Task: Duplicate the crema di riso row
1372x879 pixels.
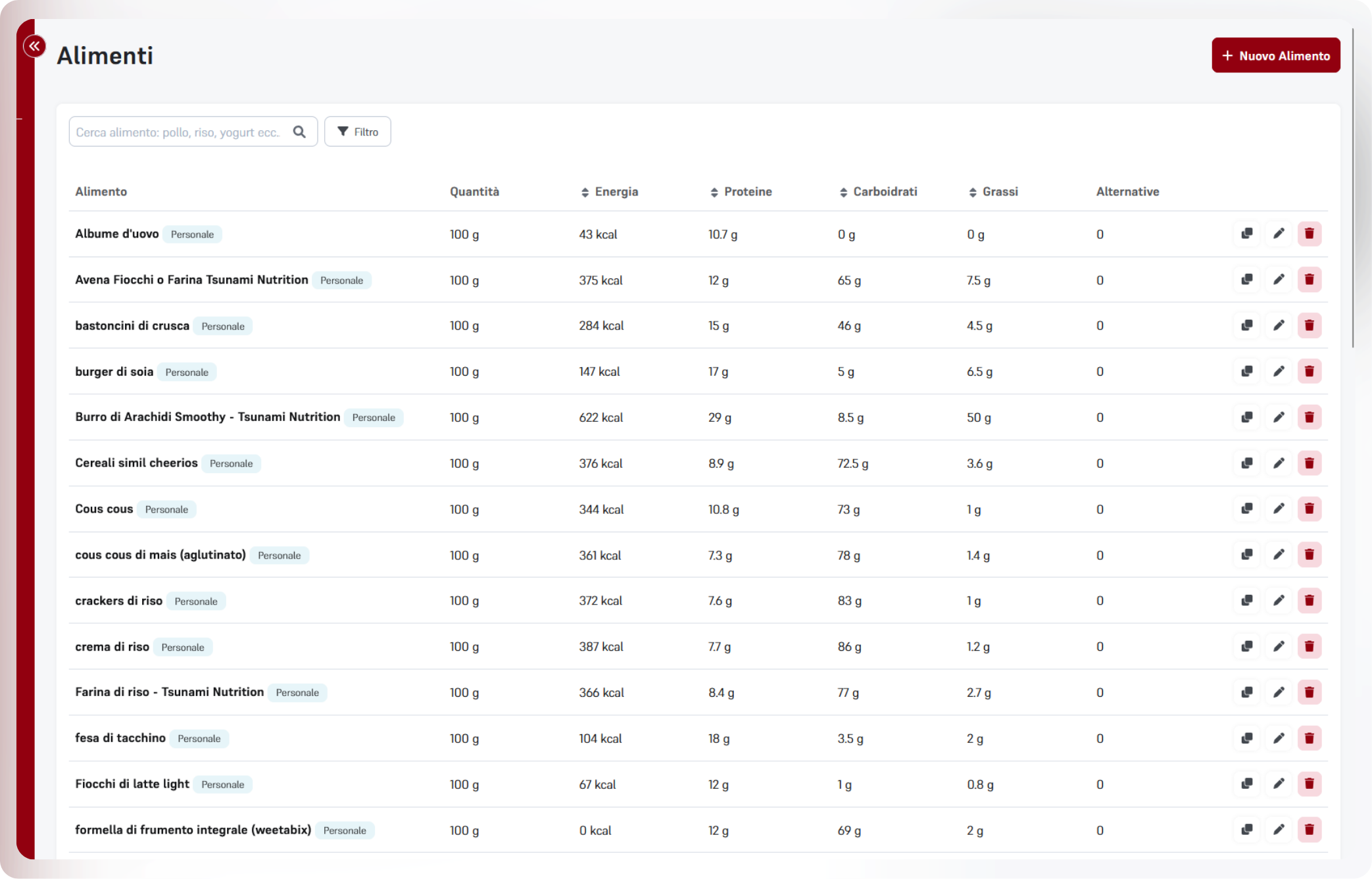Action: pos(1246,646)
